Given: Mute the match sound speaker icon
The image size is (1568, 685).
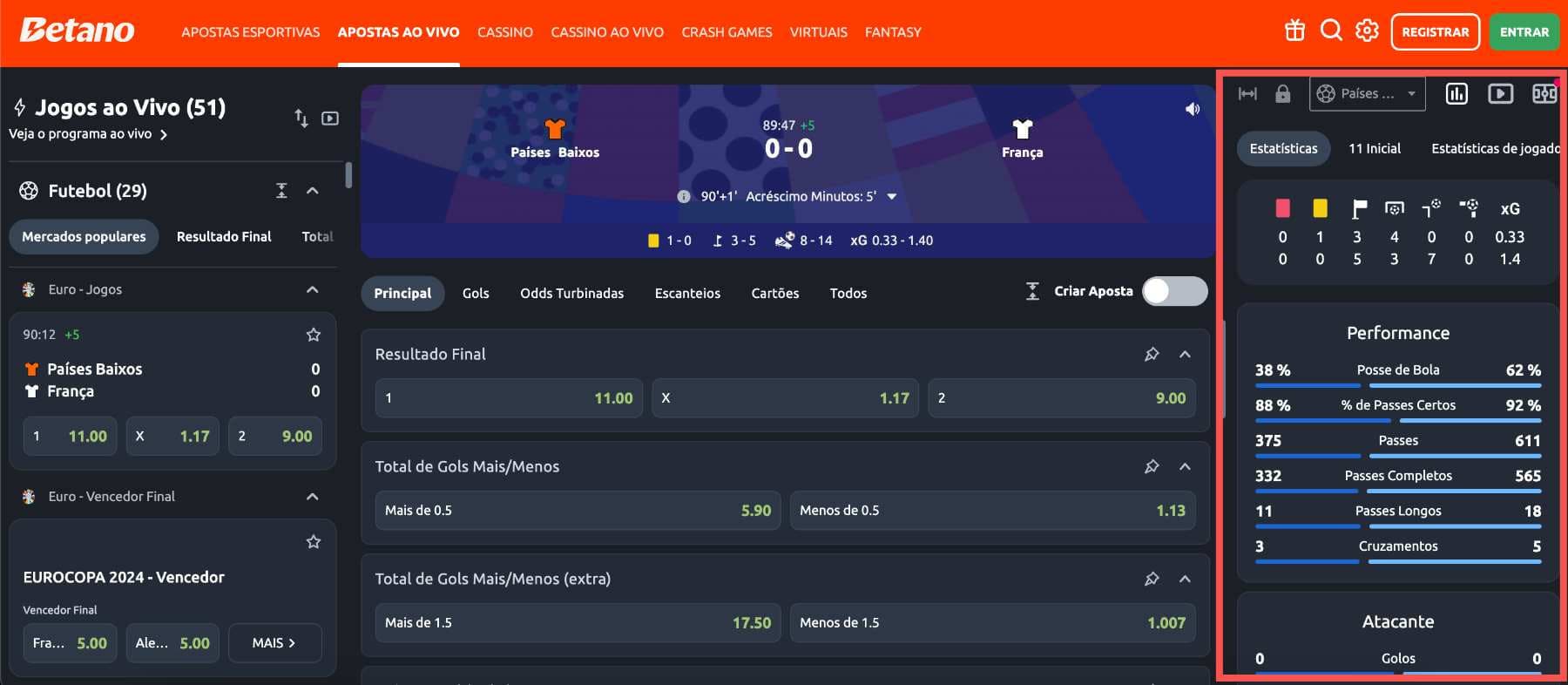Looking at the screenshot, I should click(x=1193, y=109).
